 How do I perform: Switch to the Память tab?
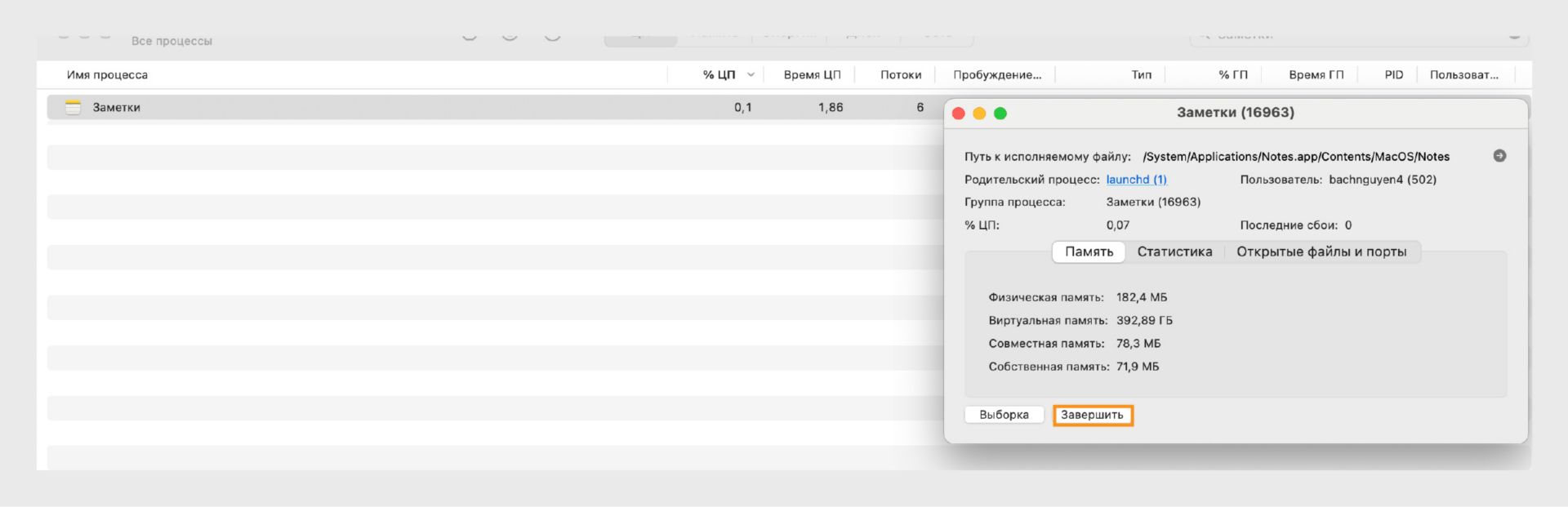[1089, 251]
